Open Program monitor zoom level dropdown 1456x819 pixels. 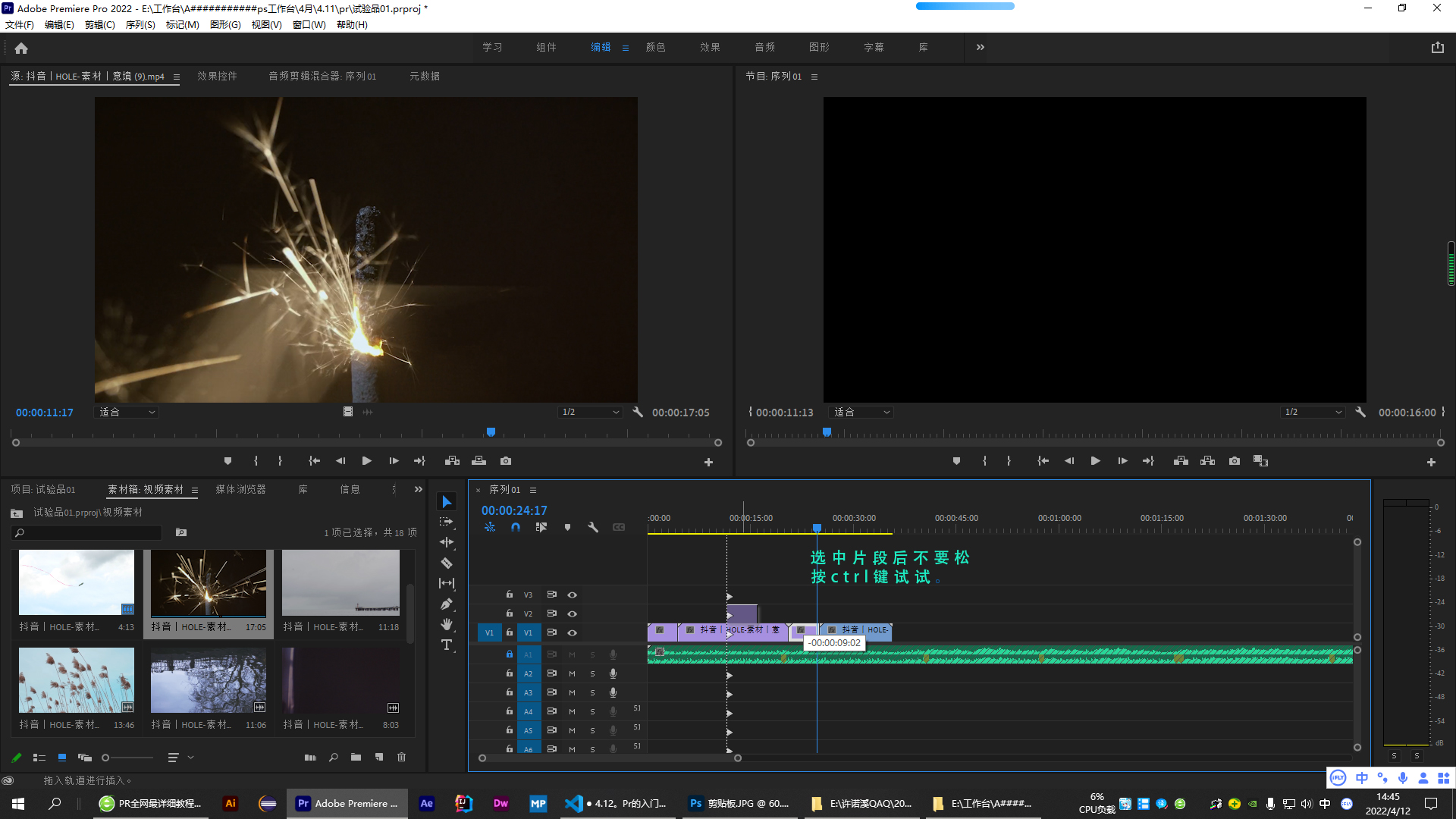[x=861, y=412]
